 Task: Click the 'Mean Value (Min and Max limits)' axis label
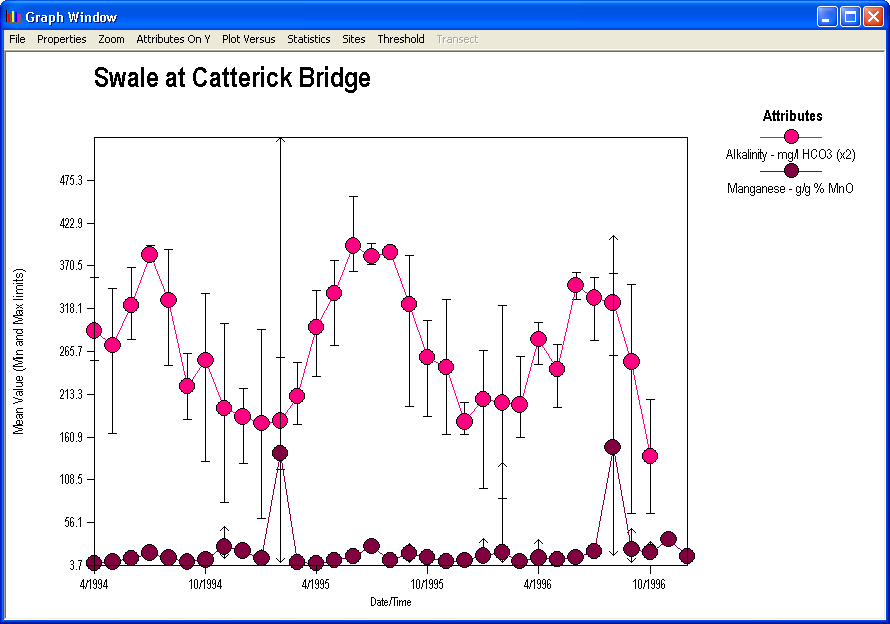click(19, 352)
